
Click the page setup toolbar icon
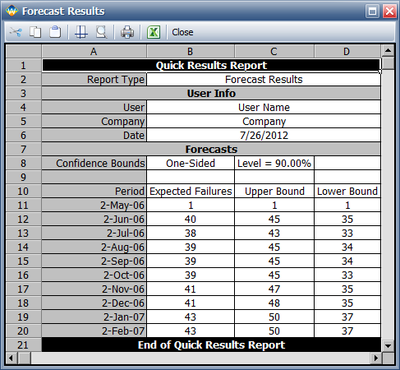[x=81, y=32]
